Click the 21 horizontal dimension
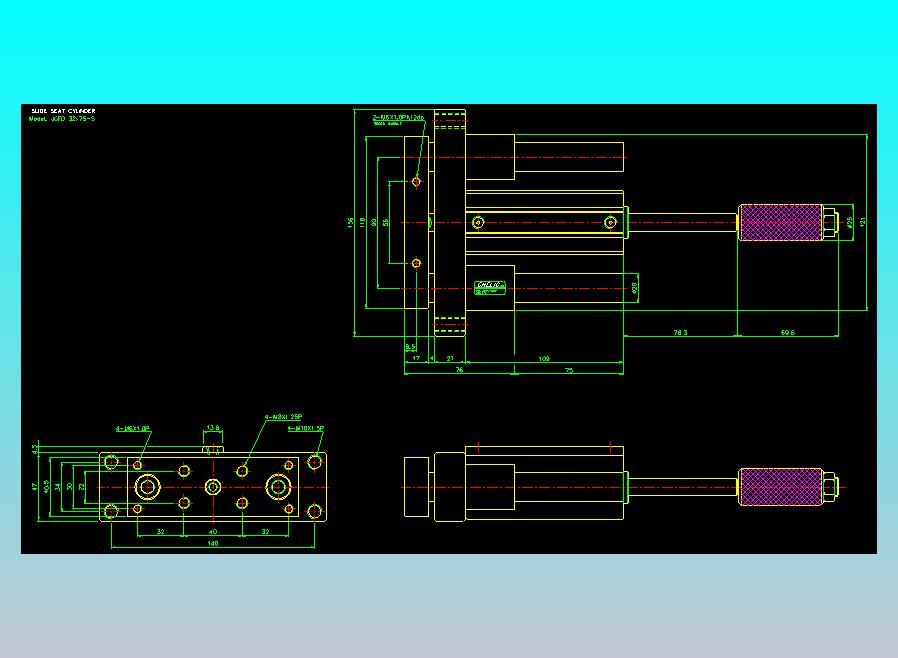 [x=450, y=358]
